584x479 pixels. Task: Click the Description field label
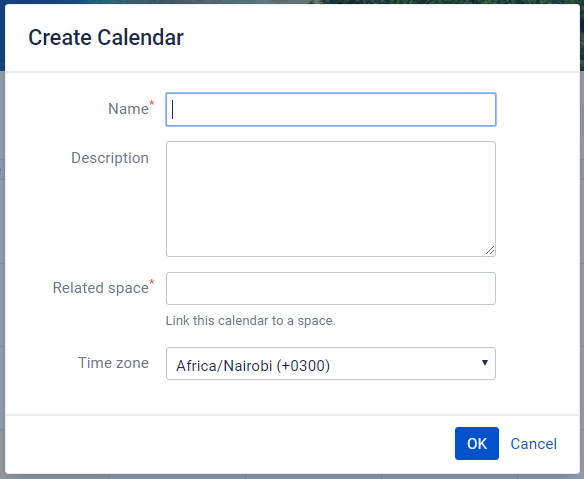click(110, 158)
